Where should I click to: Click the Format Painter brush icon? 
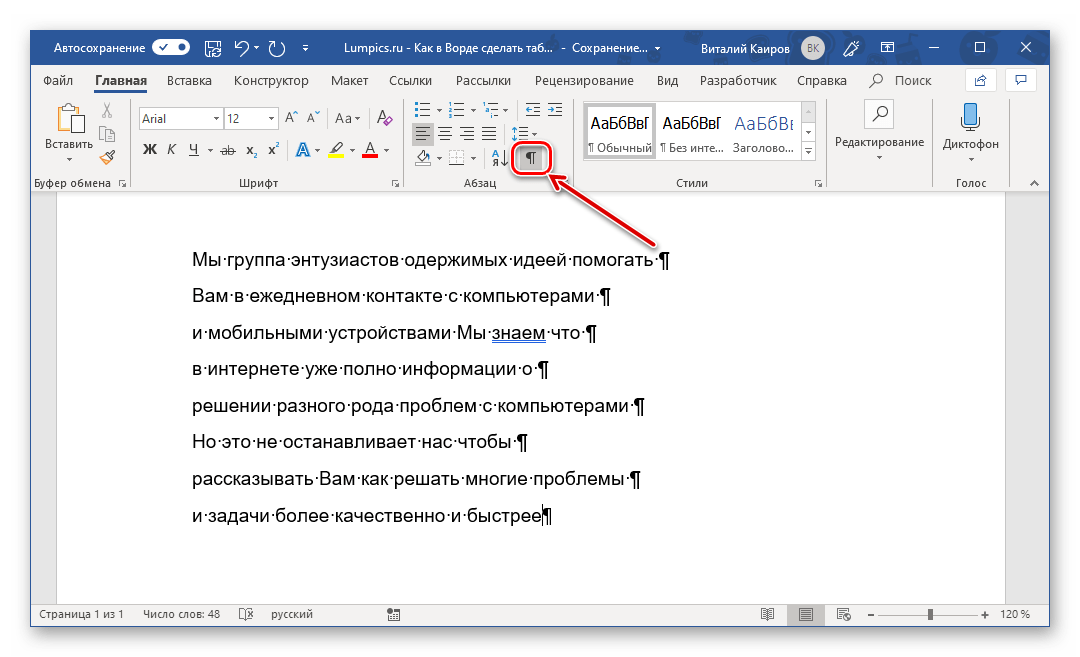[107, 156]
